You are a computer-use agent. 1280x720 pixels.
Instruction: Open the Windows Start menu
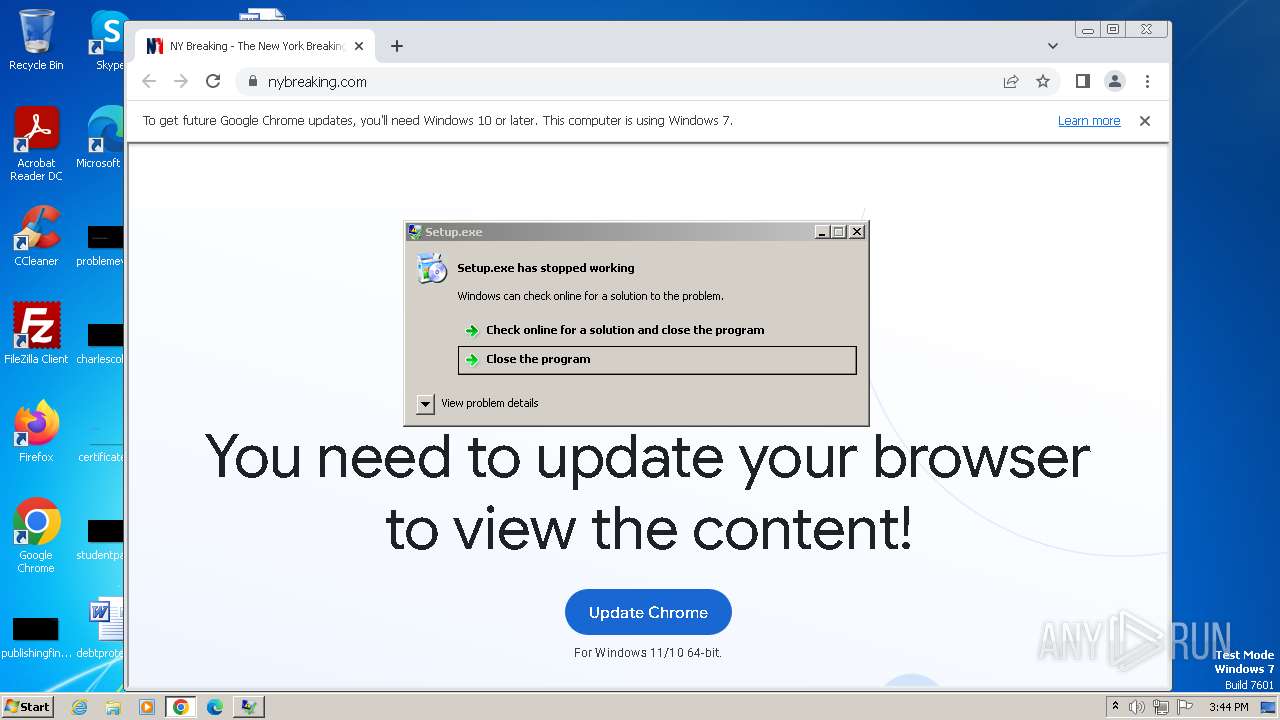pos(27,706)
